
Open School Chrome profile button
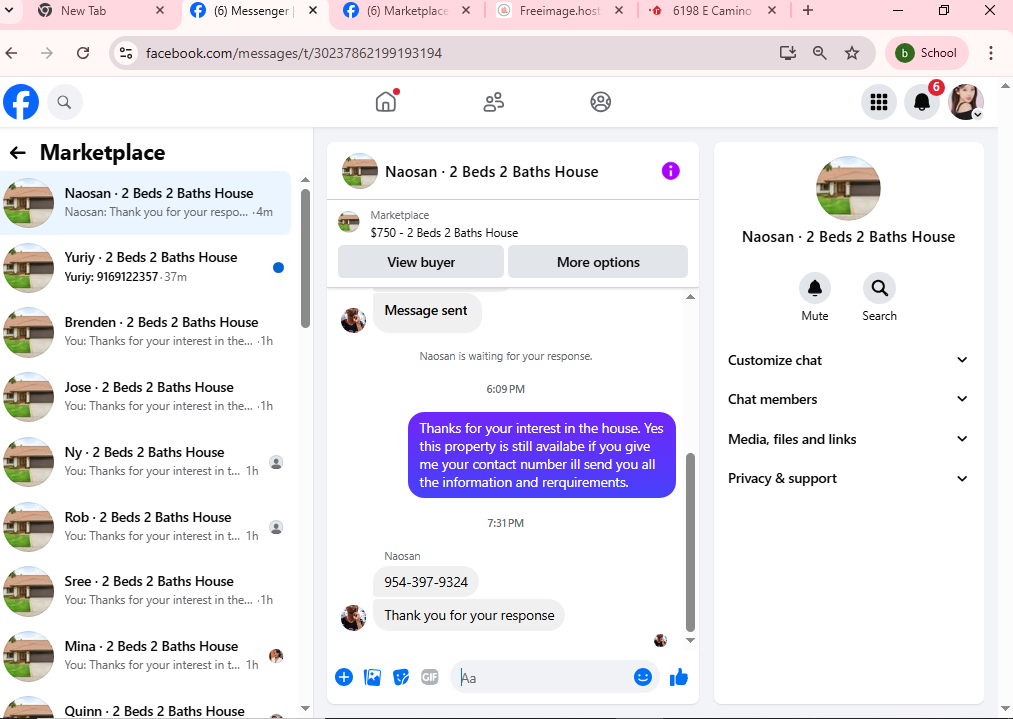tap(926, 53)
